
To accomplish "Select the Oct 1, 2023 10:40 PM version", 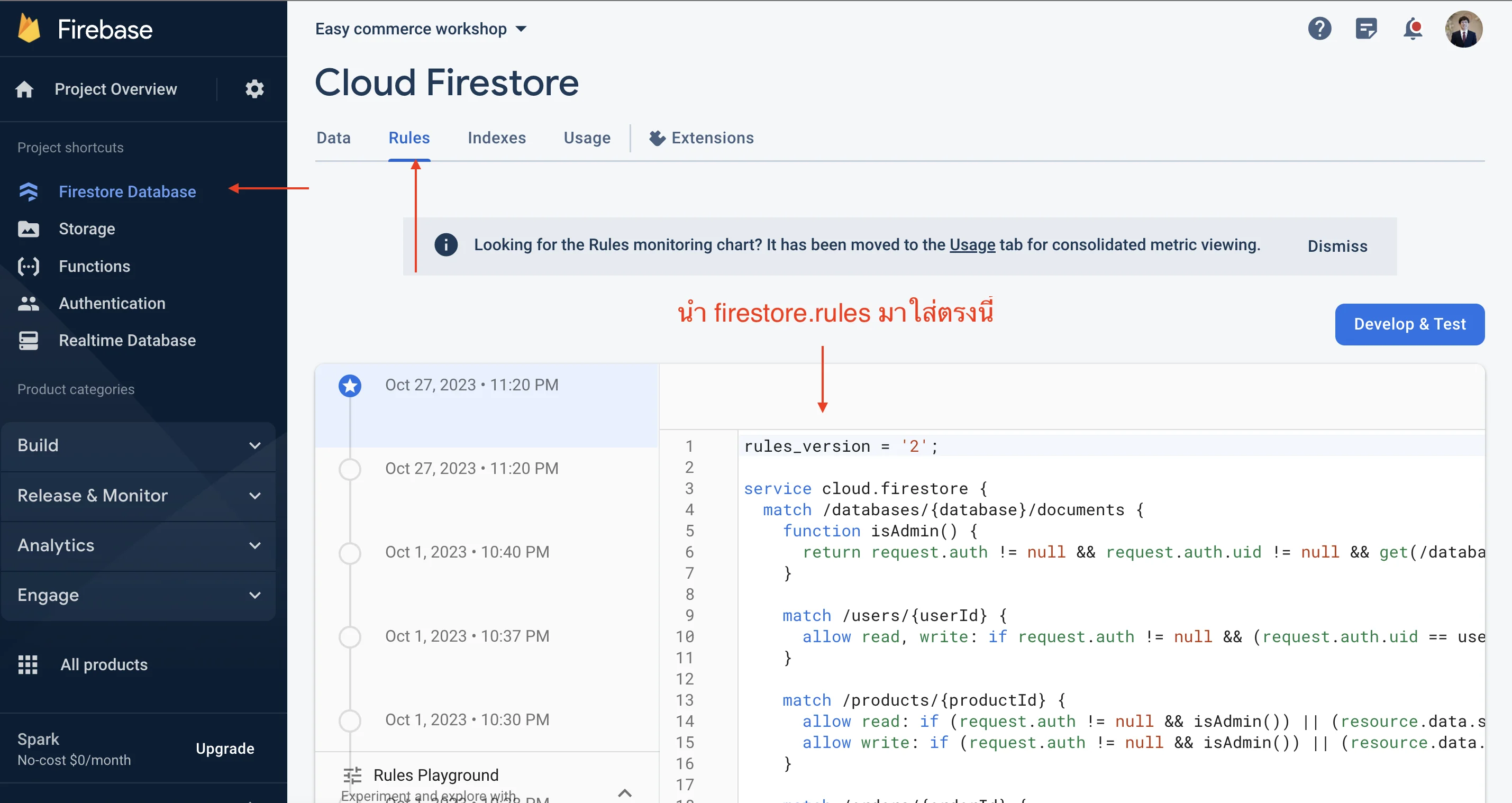I will point(487,572).
